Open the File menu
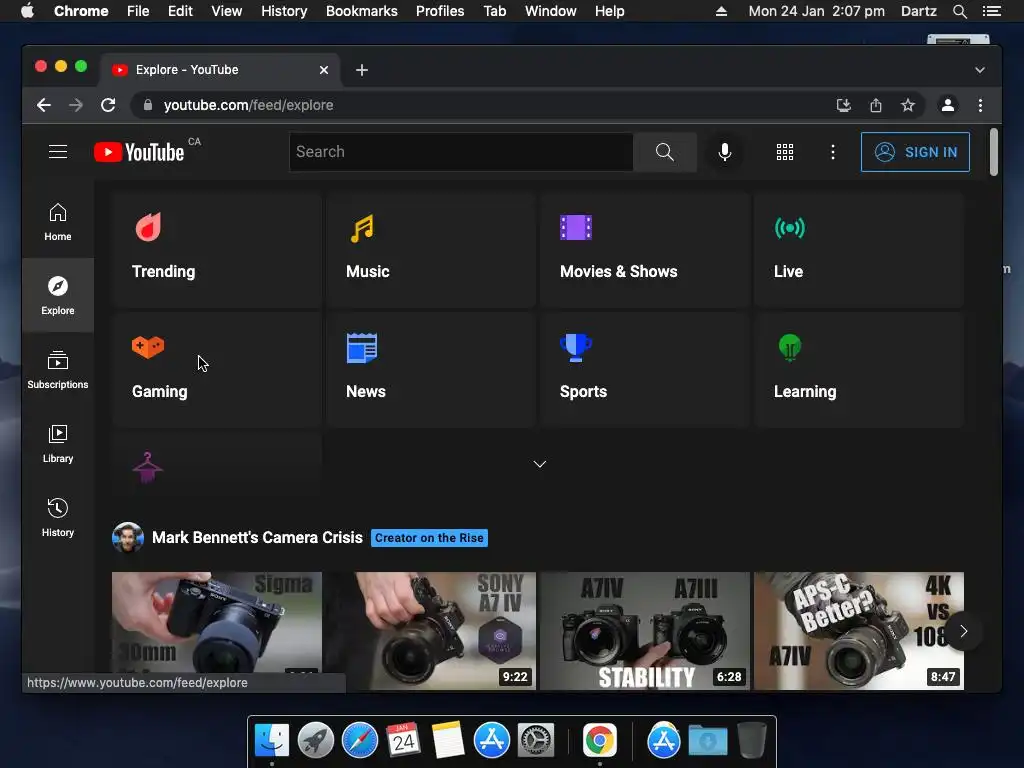This screenshot has width=1024, height=768. point(138,11)
